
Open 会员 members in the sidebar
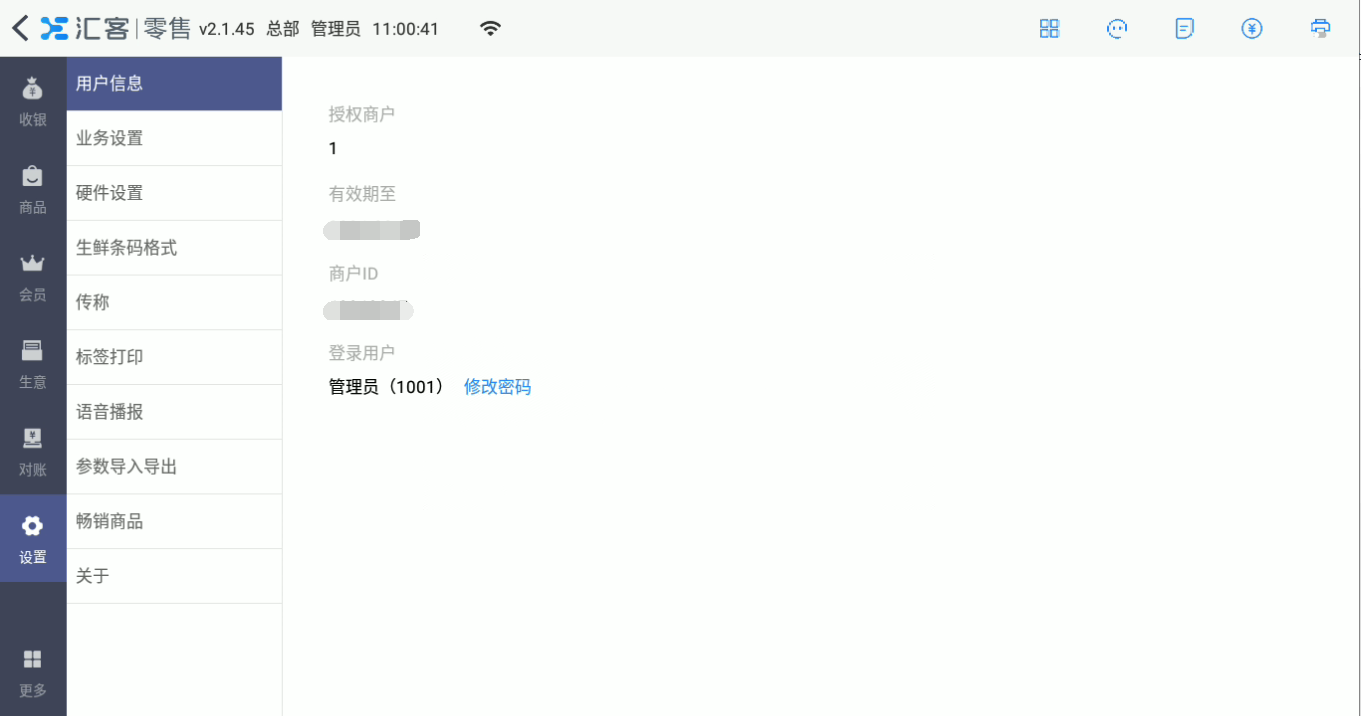pos(33,278)
